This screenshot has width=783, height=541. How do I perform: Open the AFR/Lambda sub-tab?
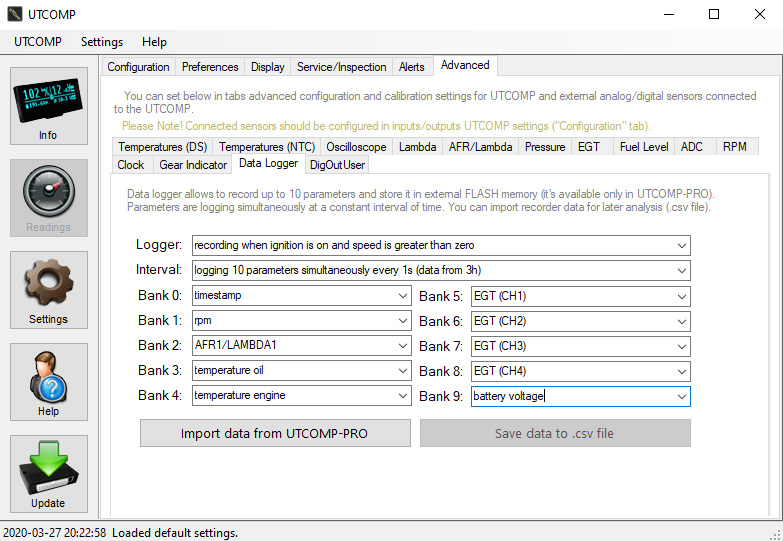480,147
